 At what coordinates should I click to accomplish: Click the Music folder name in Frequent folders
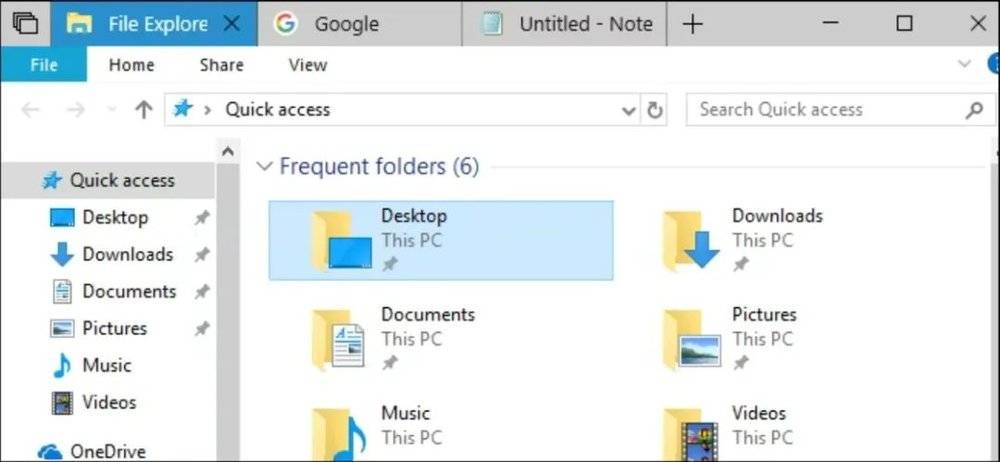[406, 413]
